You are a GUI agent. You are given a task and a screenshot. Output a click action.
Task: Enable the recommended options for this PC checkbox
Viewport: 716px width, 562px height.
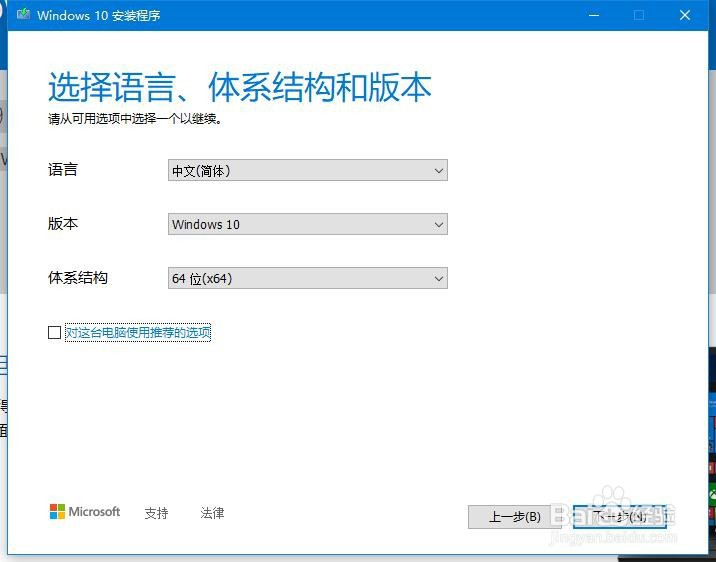tap(54, 332)
